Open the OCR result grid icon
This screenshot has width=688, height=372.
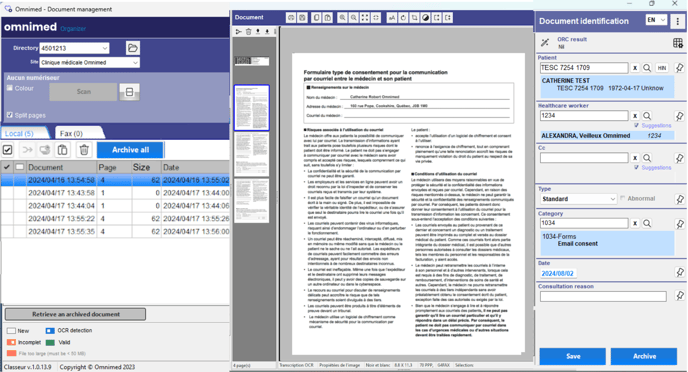[x=678, y=43]
